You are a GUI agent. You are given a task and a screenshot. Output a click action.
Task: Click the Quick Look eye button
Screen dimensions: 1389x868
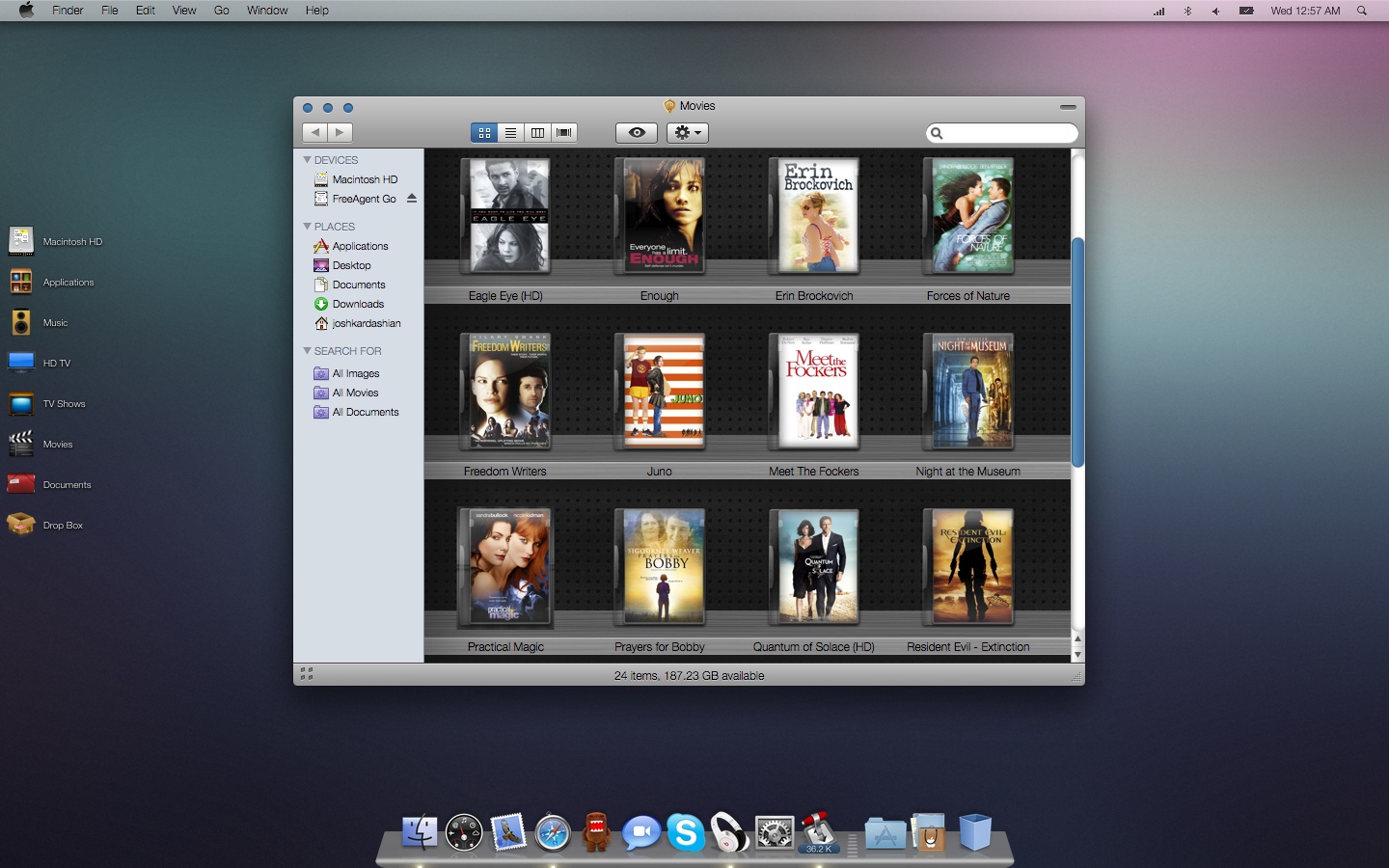click(637, 133)
